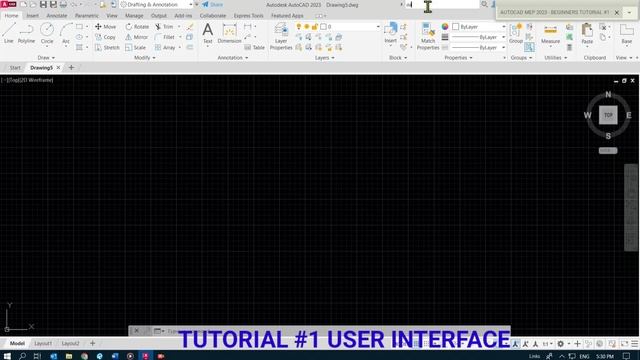The image size is (640, 360).
Task: Click the Base view tool
Action: click(627, 33)
